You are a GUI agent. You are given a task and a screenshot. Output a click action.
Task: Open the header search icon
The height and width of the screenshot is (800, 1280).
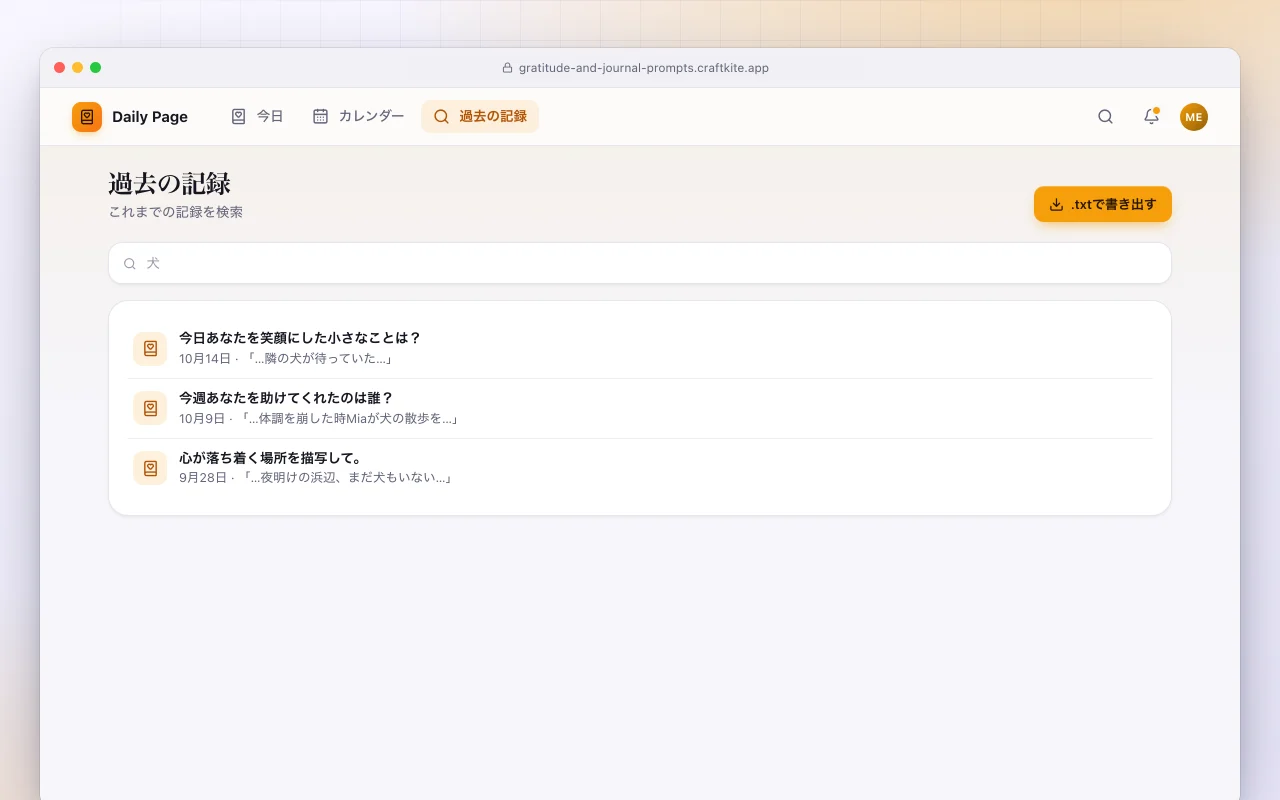pos(1105,117)
